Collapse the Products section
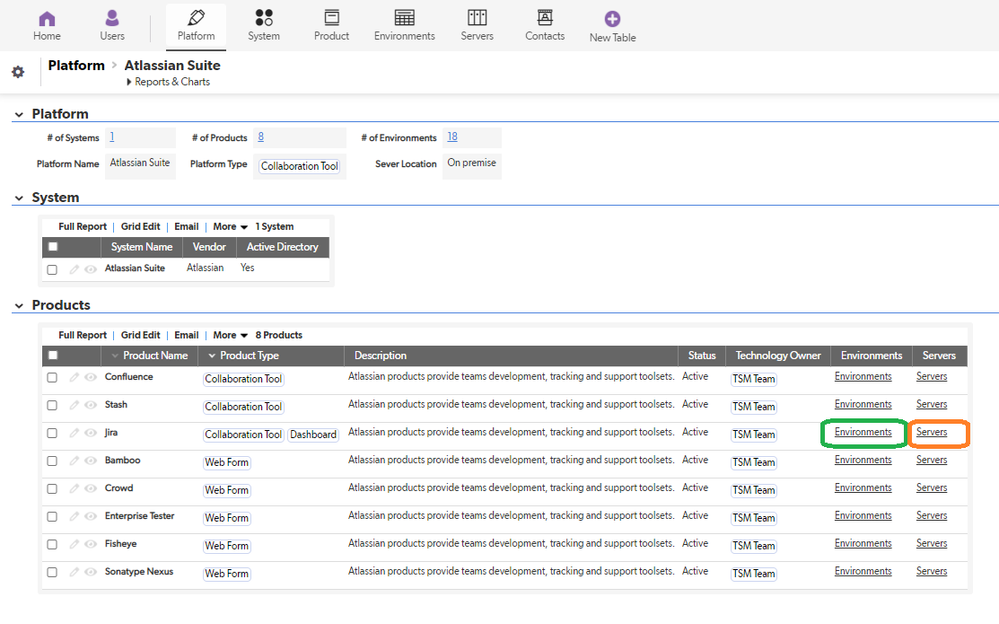 pos(19,306)
